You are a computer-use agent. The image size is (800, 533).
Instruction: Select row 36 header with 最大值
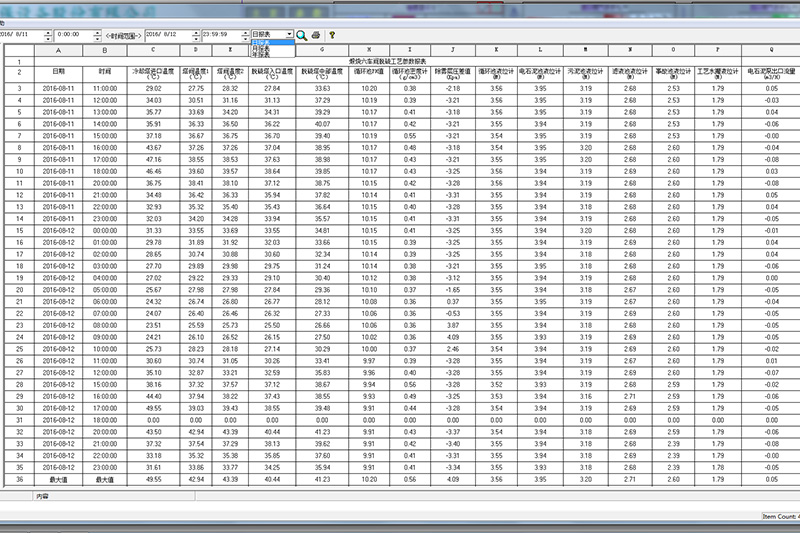[17, 479]
